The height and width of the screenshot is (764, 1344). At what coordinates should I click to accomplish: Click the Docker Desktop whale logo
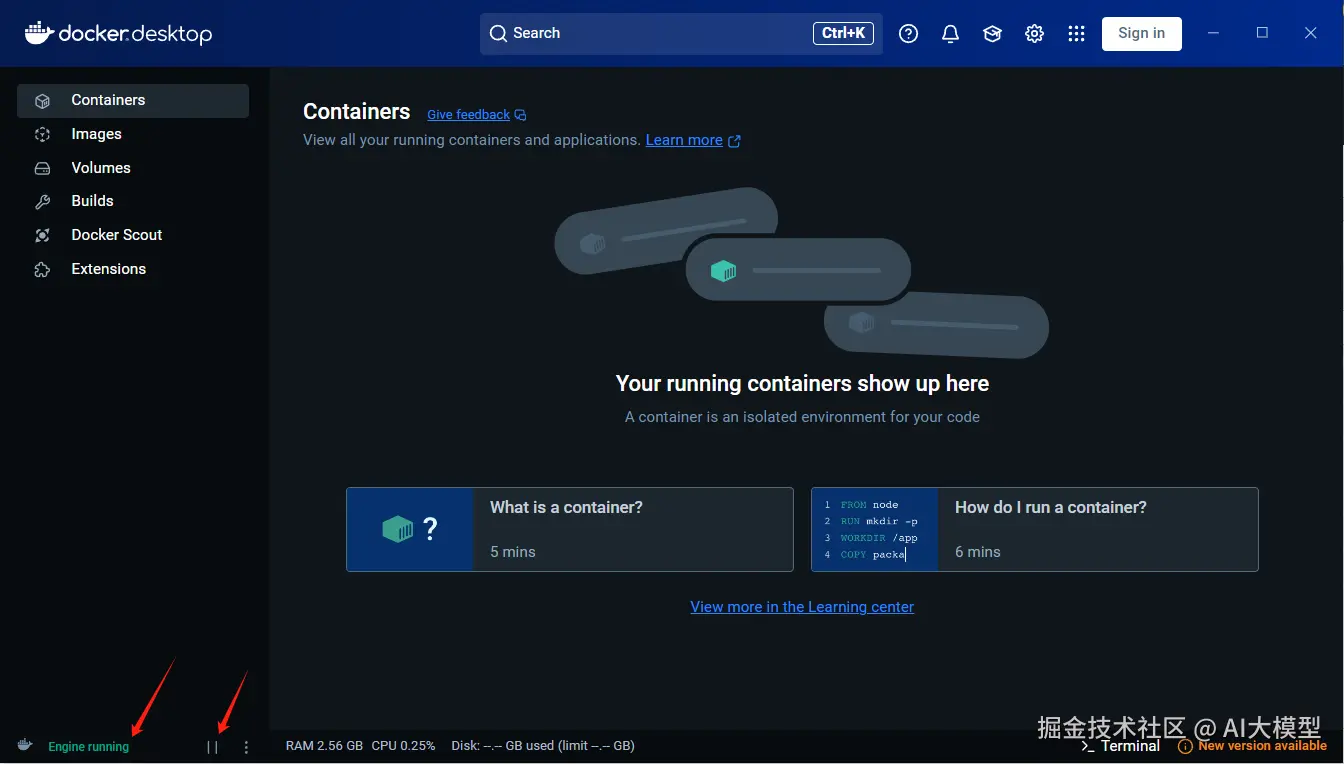pos(38,33)
